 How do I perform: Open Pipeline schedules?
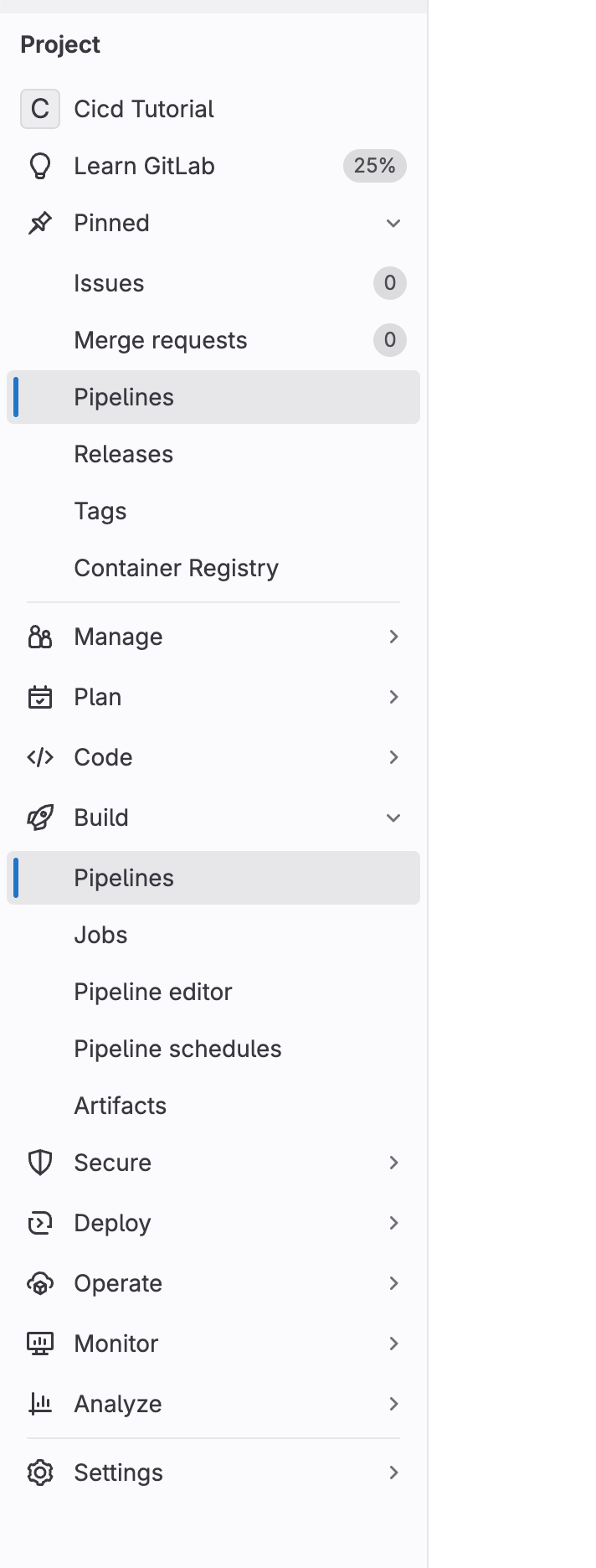tap(177, 1048)
